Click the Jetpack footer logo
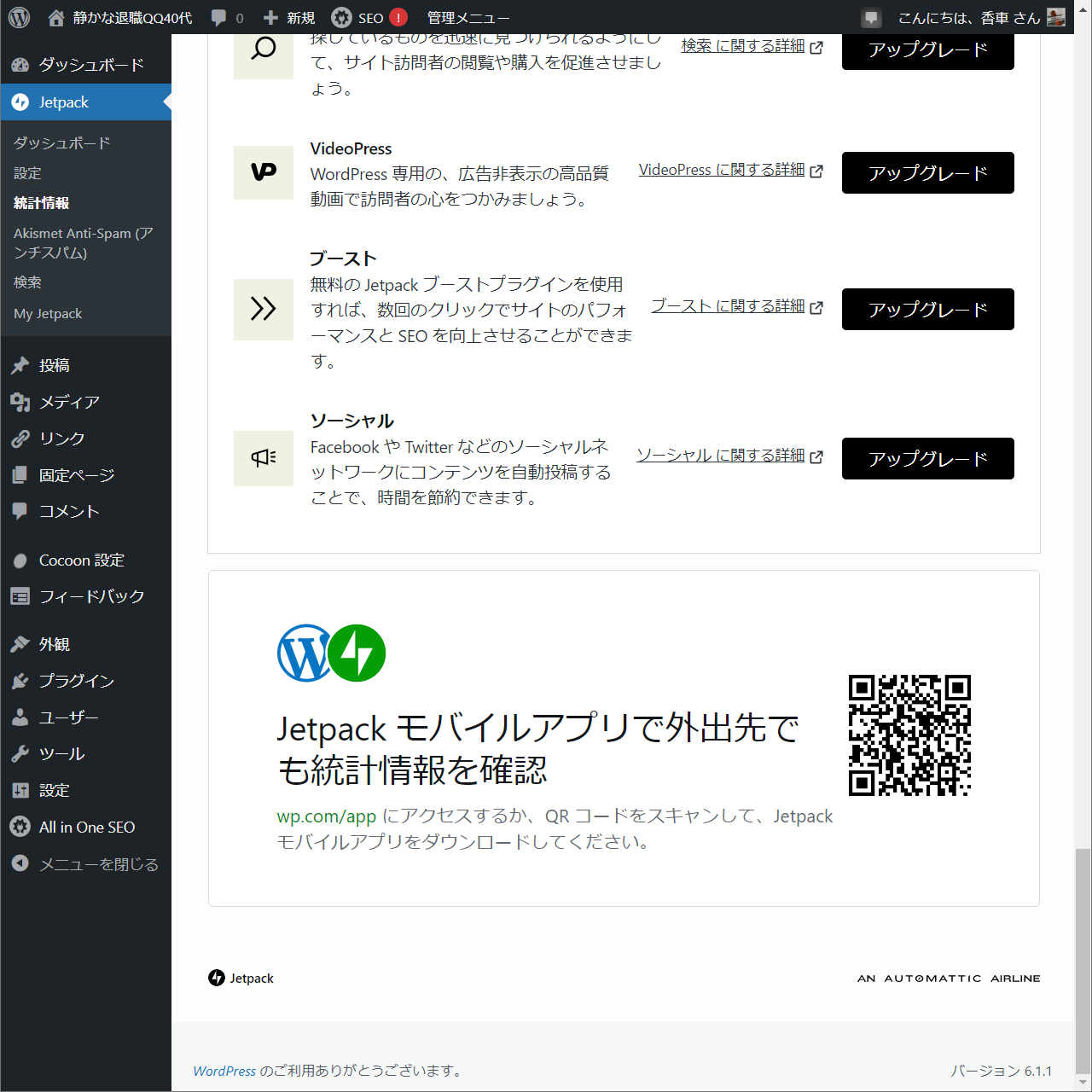 click(241, 978)
